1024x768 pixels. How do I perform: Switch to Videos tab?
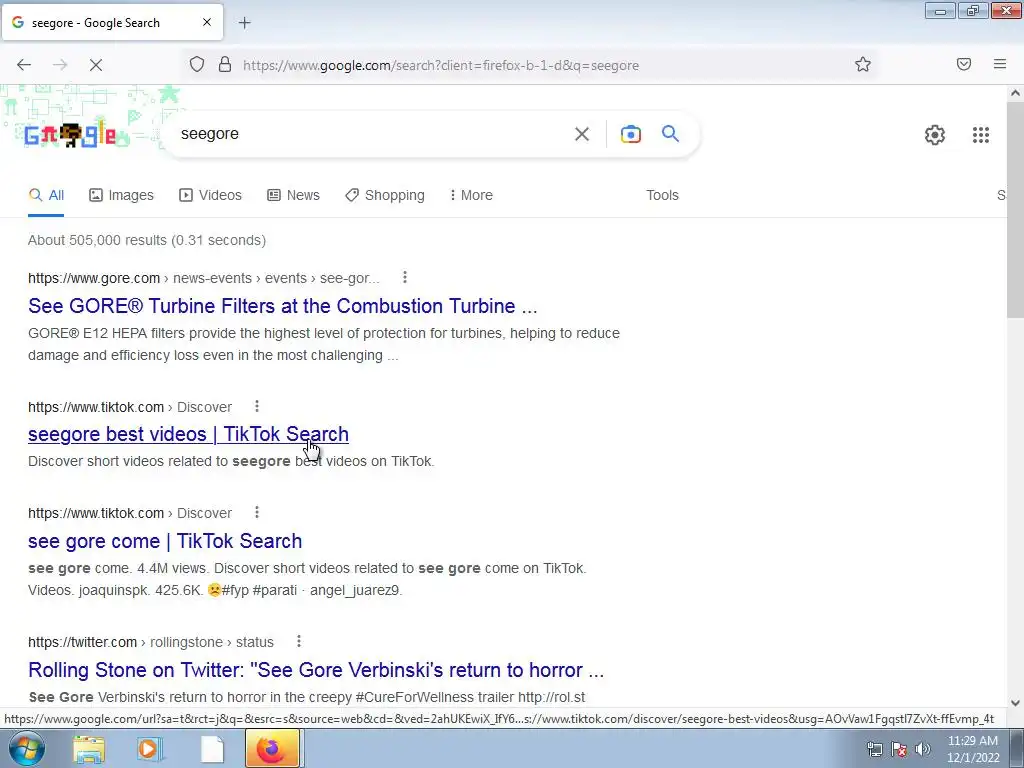point(210,195)
